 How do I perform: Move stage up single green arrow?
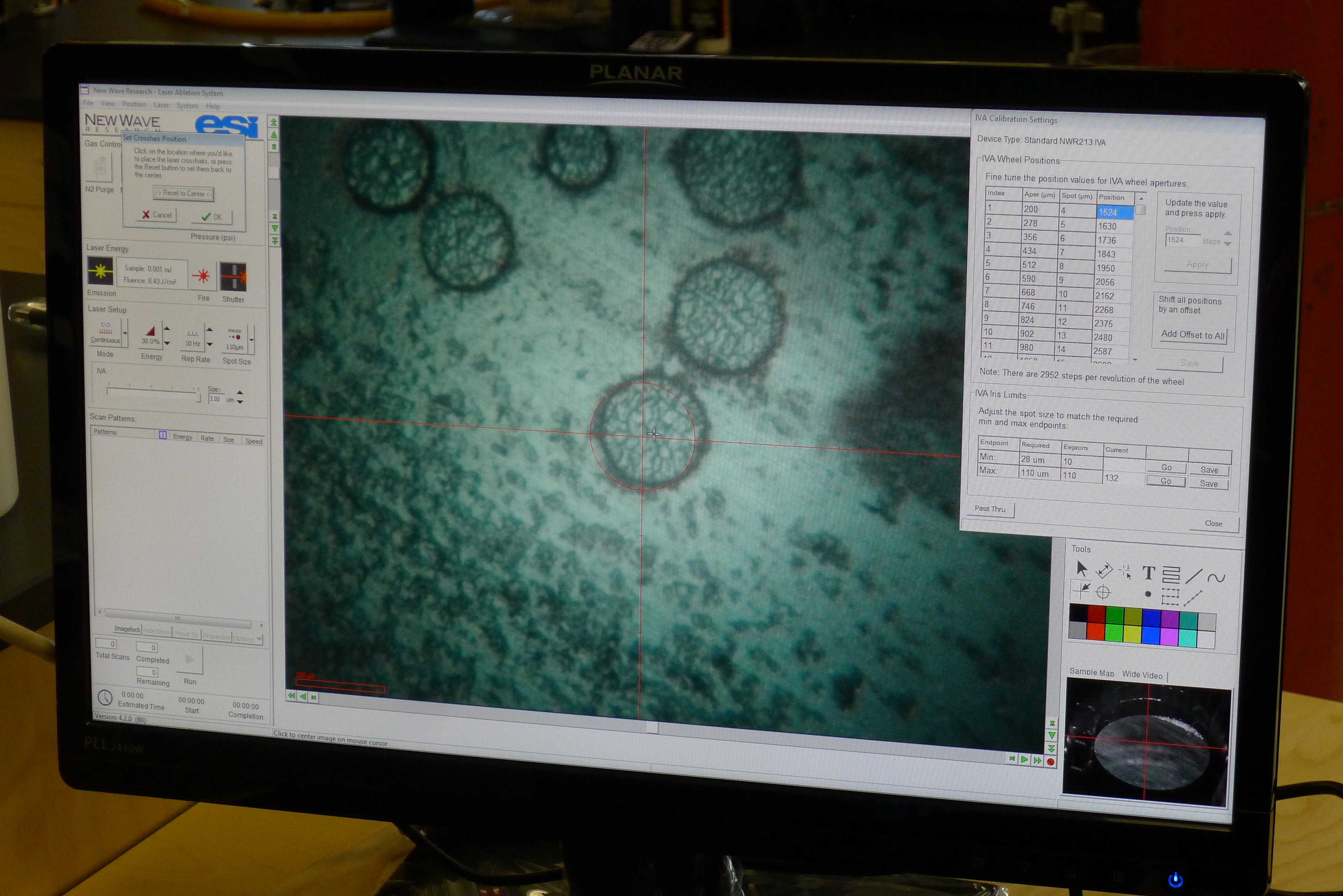pyautogui.click(x=274, y=135)
